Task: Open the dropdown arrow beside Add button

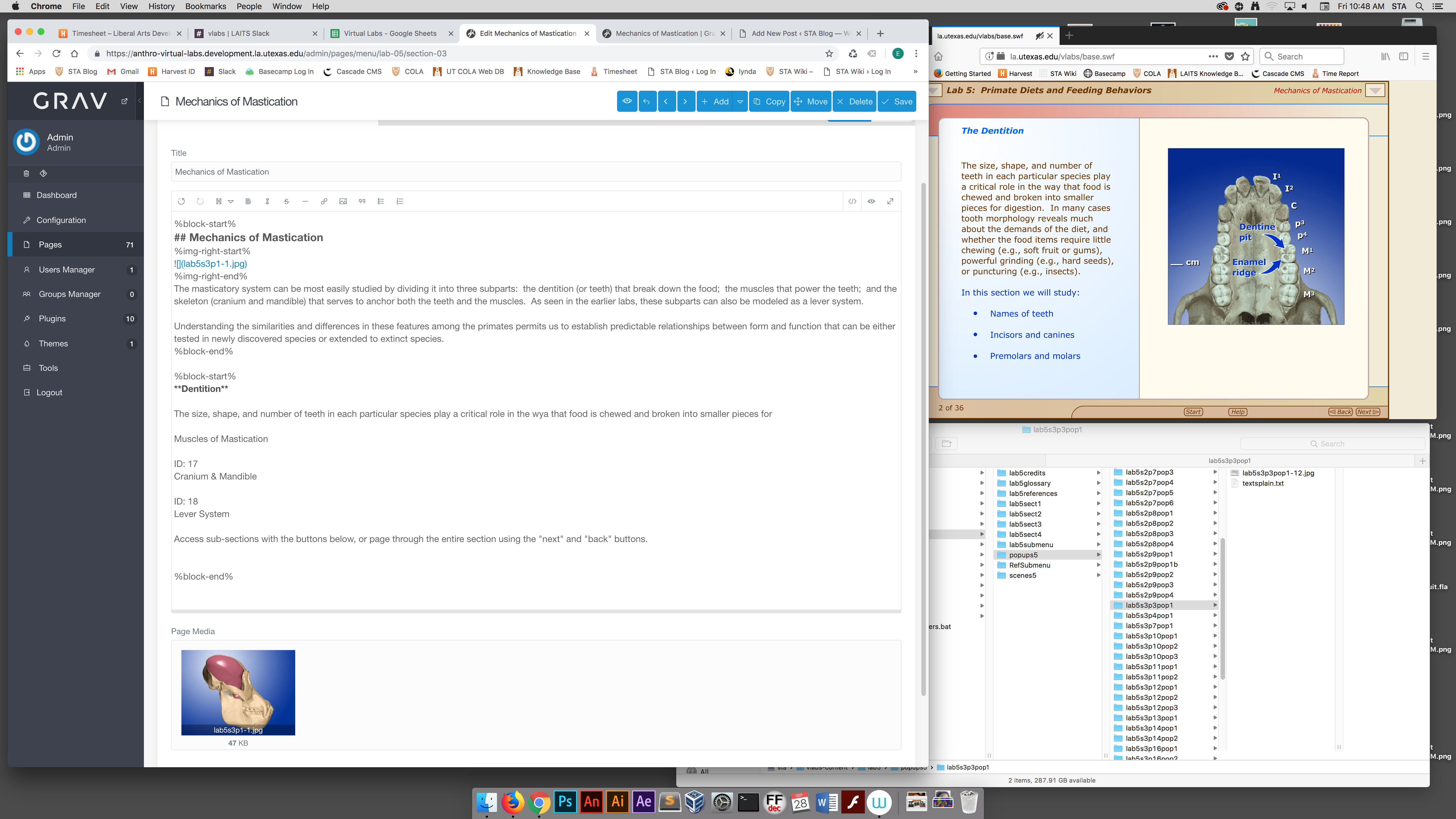Action: coord(740,102)
